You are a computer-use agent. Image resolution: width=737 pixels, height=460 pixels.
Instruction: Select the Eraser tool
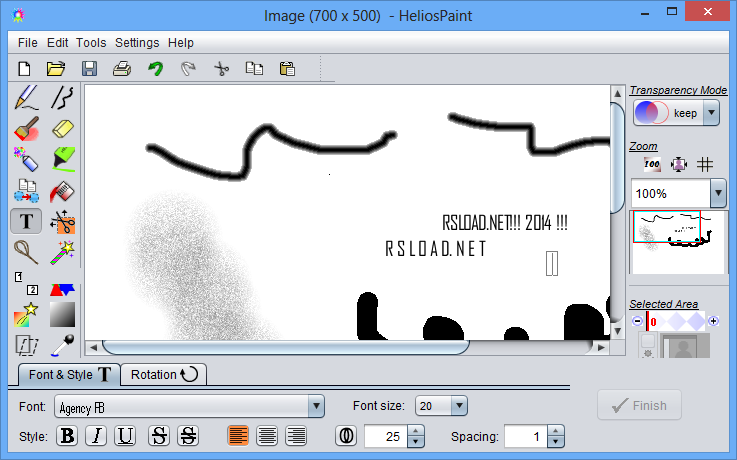63,129
